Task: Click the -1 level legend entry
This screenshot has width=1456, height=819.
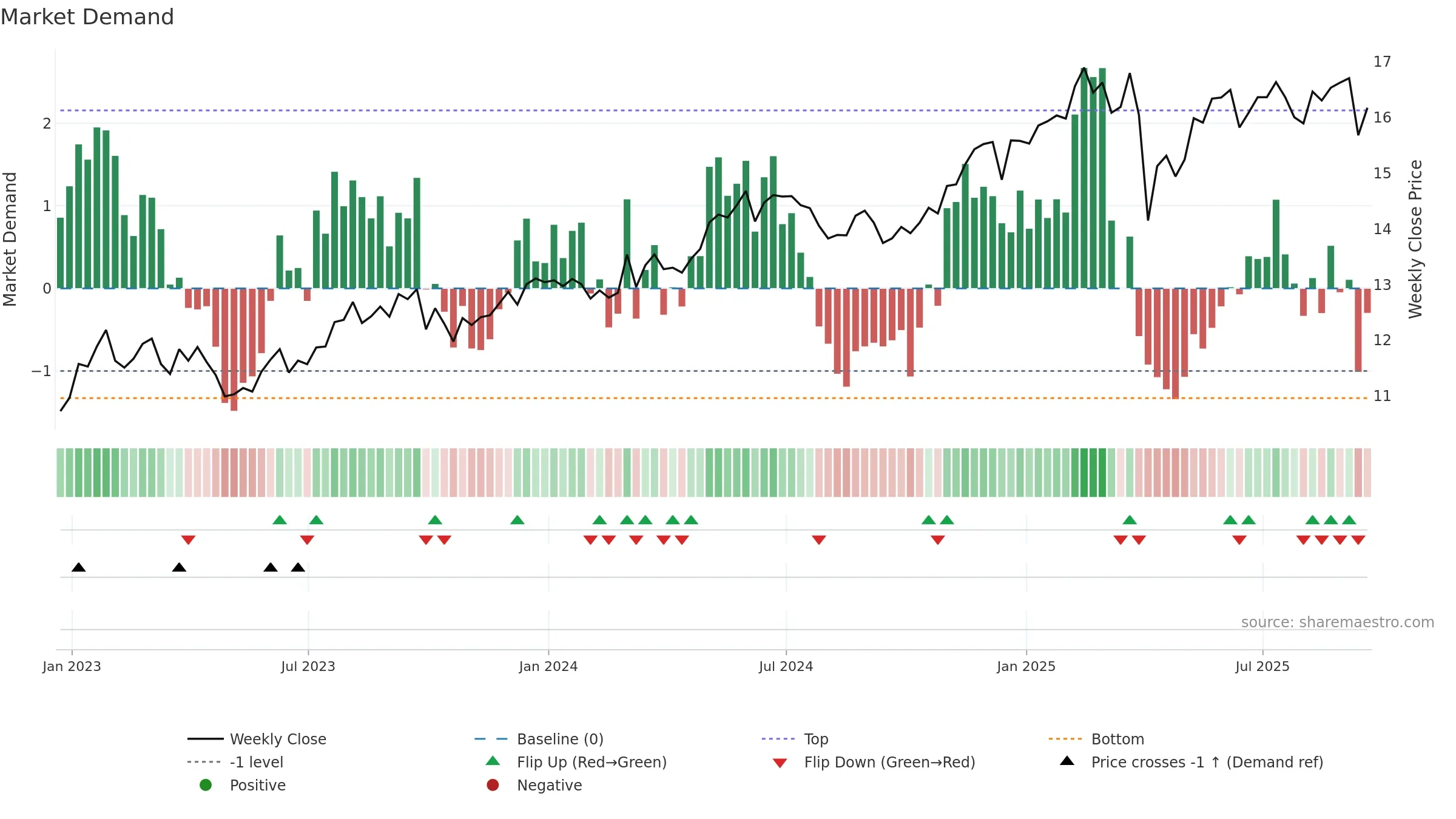Action: pyautogui.click(x=235, y=762)
